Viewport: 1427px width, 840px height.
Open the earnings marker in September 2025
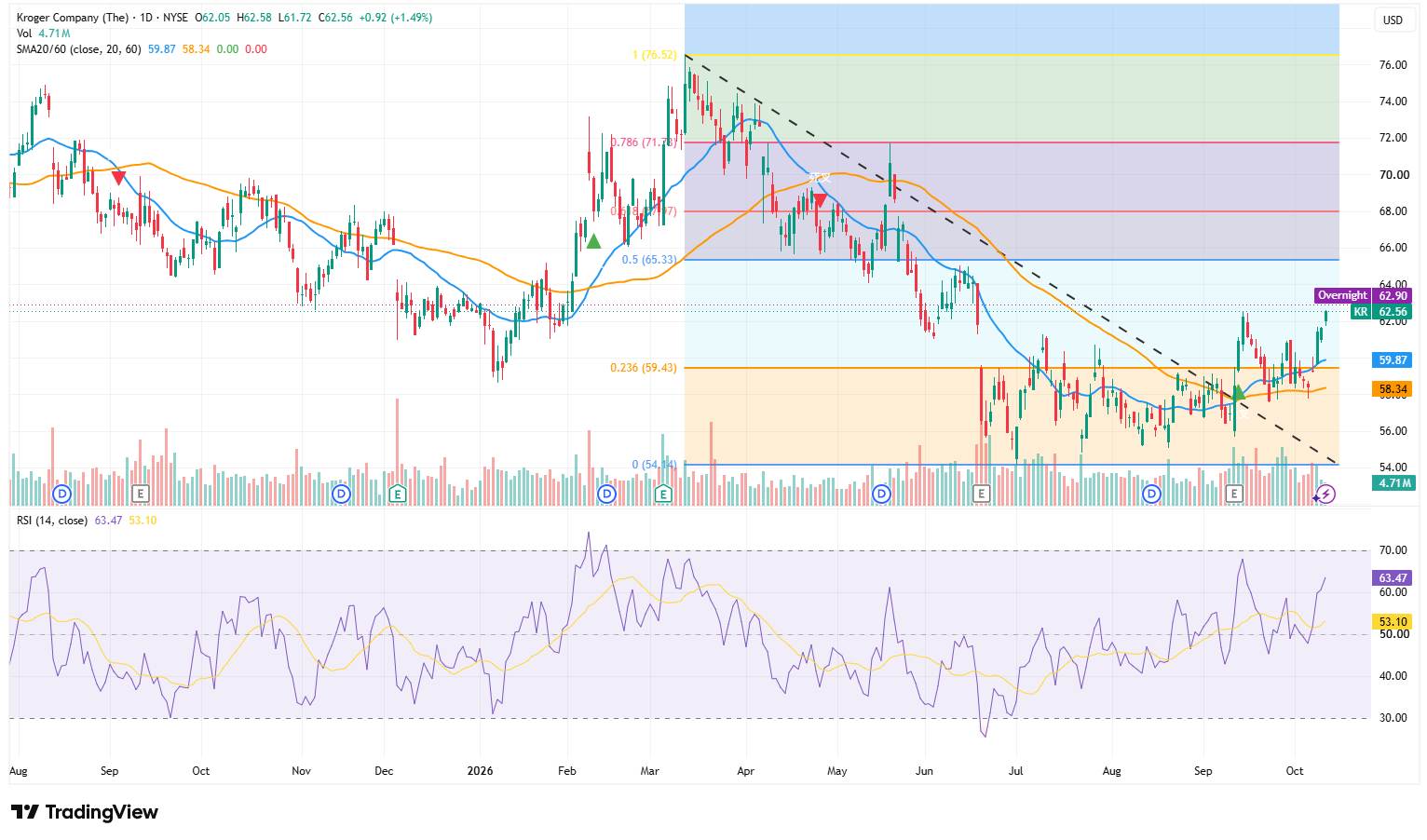[x=141, y=494]
